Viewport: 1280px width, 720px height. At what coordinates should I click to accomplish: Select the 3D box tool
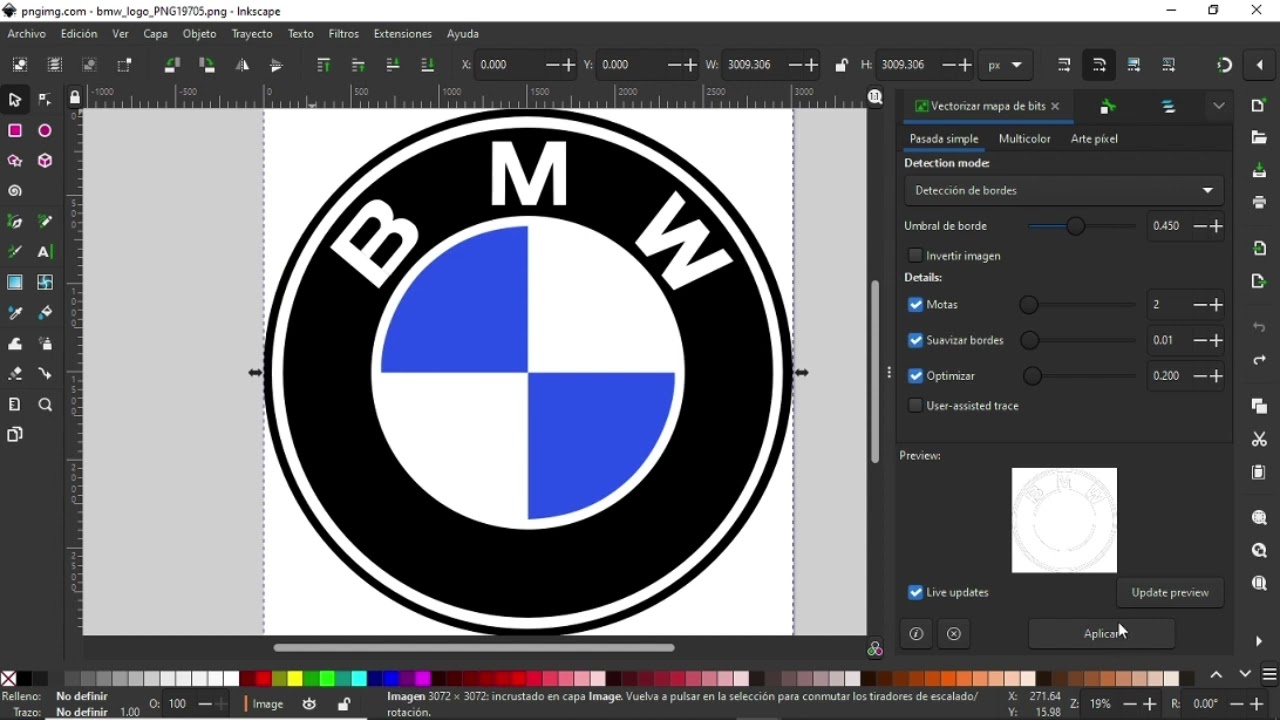[45, 161]
